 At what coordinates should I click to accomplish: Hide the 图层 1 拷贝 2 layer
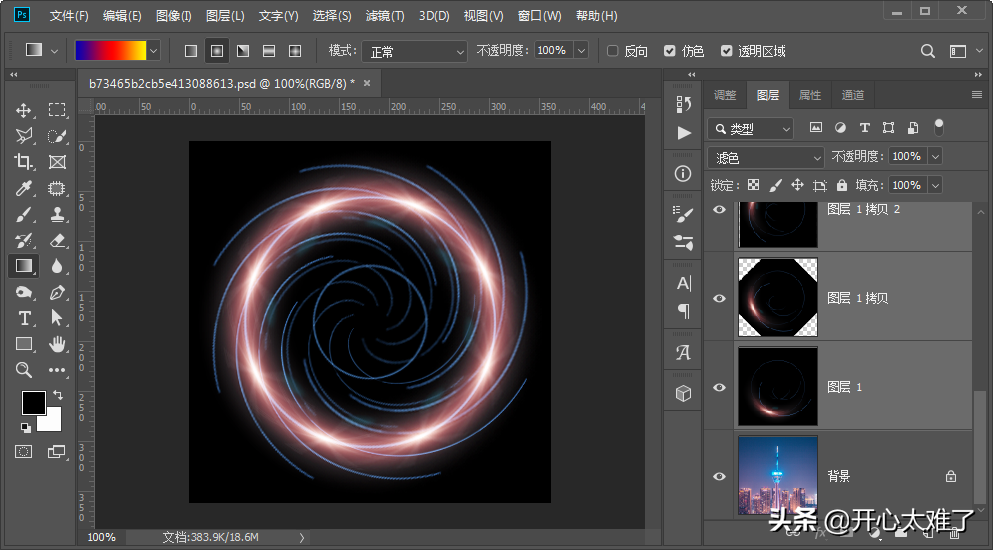[719, 210]
